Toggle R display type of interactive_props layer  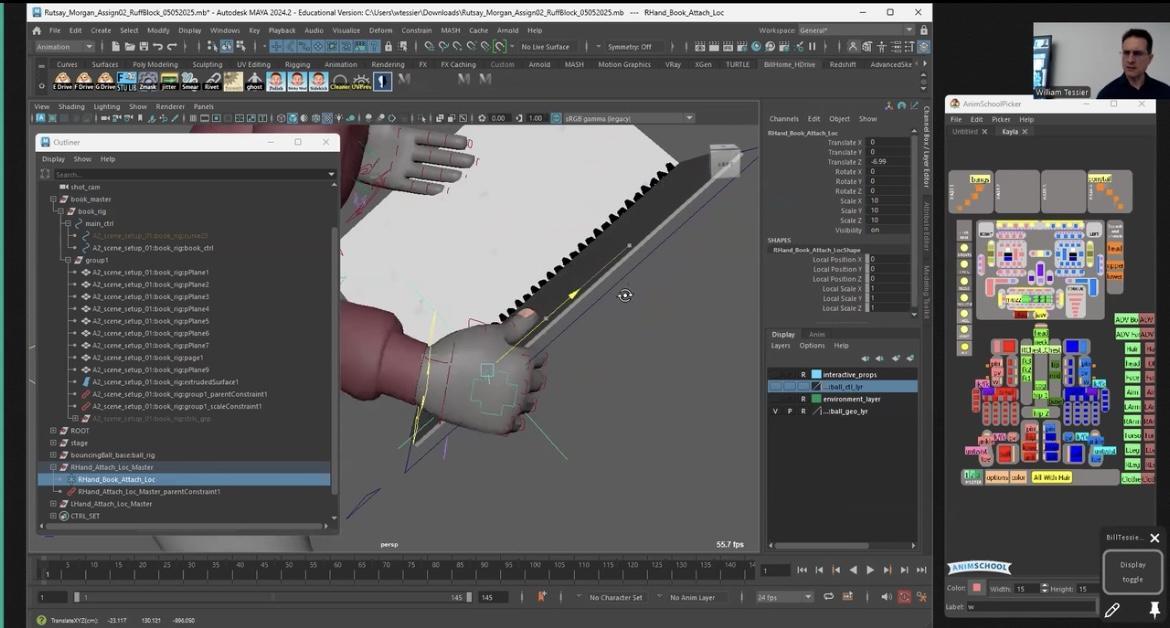tap(803, 374)
